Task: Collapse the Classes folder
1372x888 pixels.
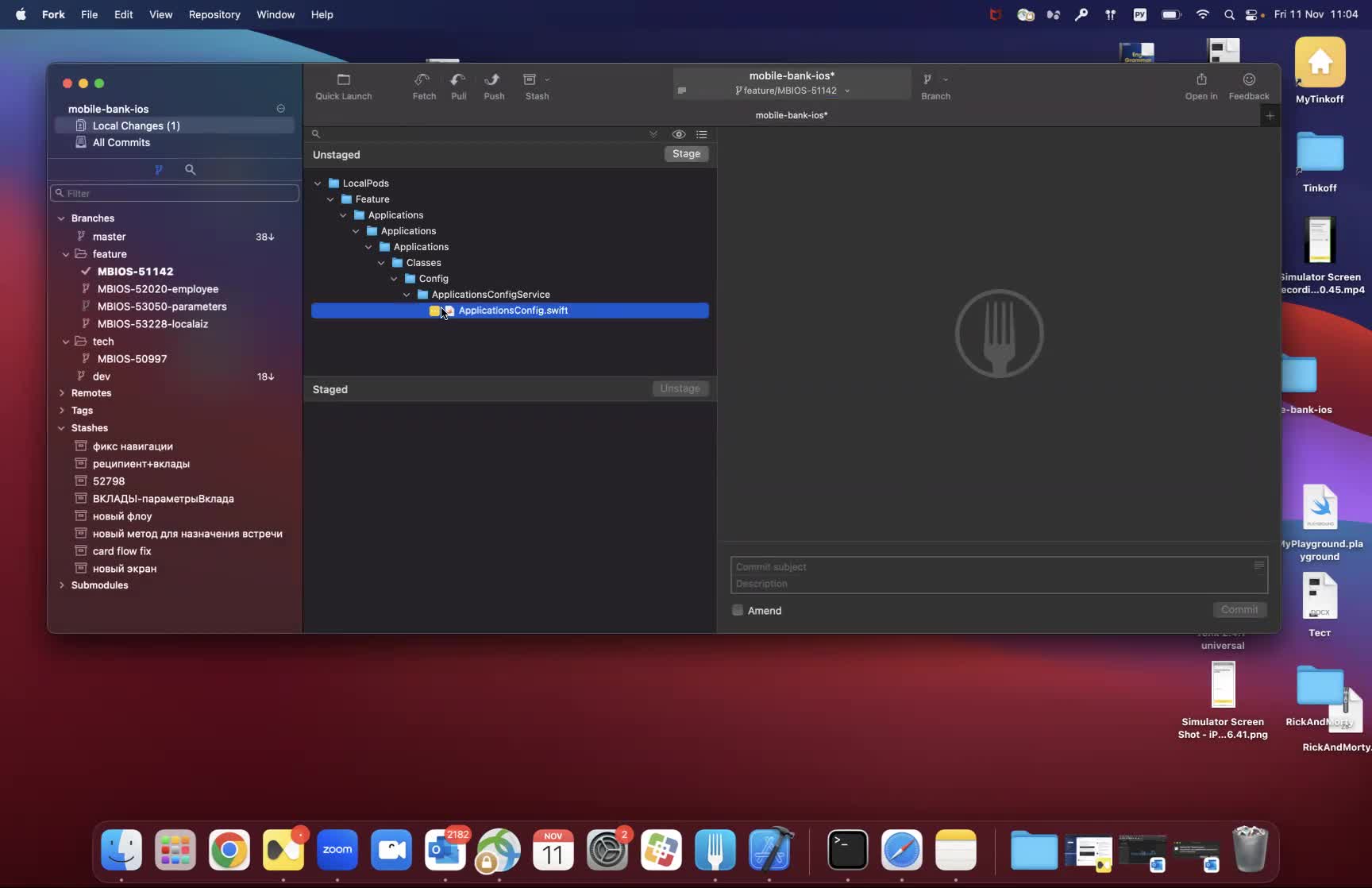Action: point(381,263)
